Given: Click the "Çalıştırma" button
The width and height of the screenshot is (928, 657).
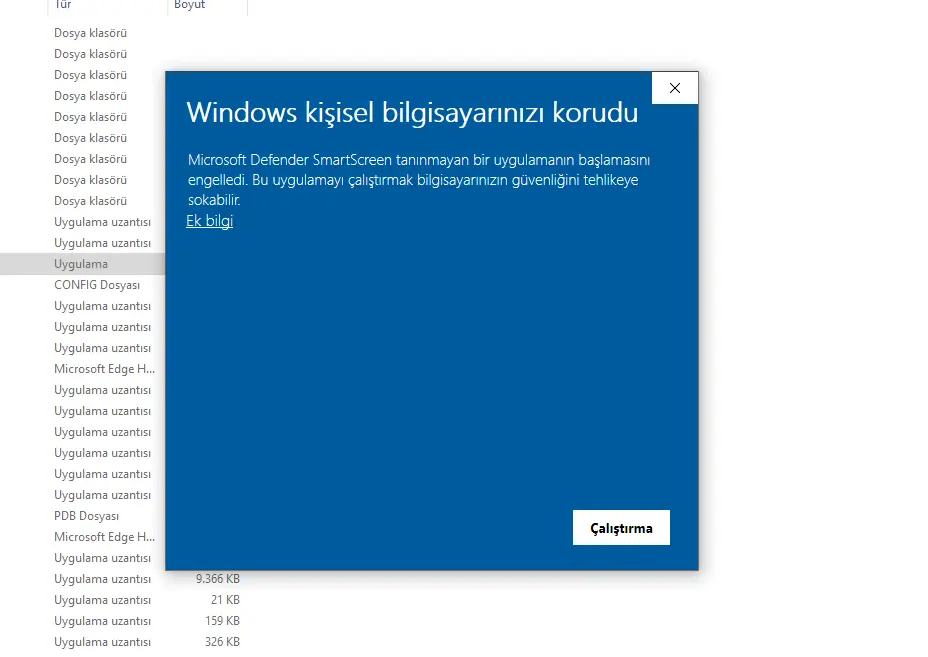Looking at the screenshot, I should tap(621, 527).
